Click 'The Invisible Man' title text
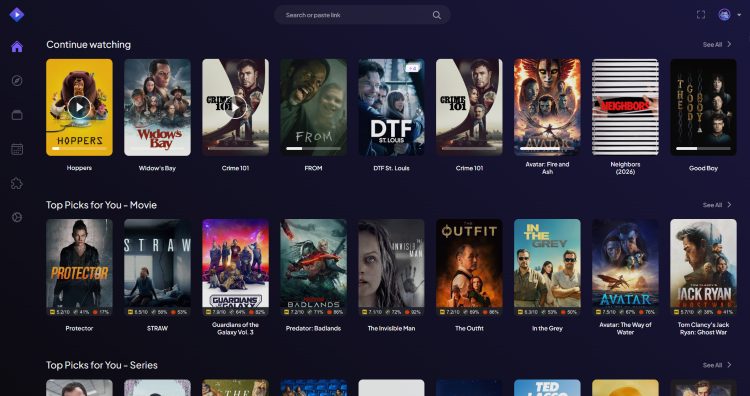This screenshot has height=396, width=750. (391, 329)
